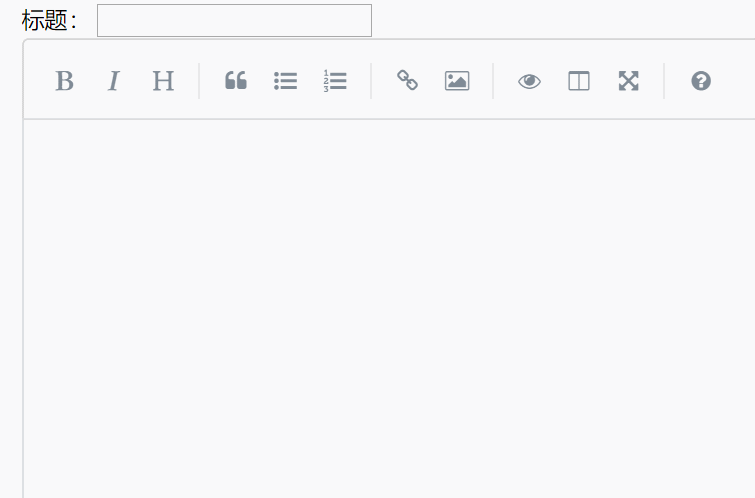Insert an image using the picture icon
The width and height of the screenshot is (755, 498).
point(457,81)
